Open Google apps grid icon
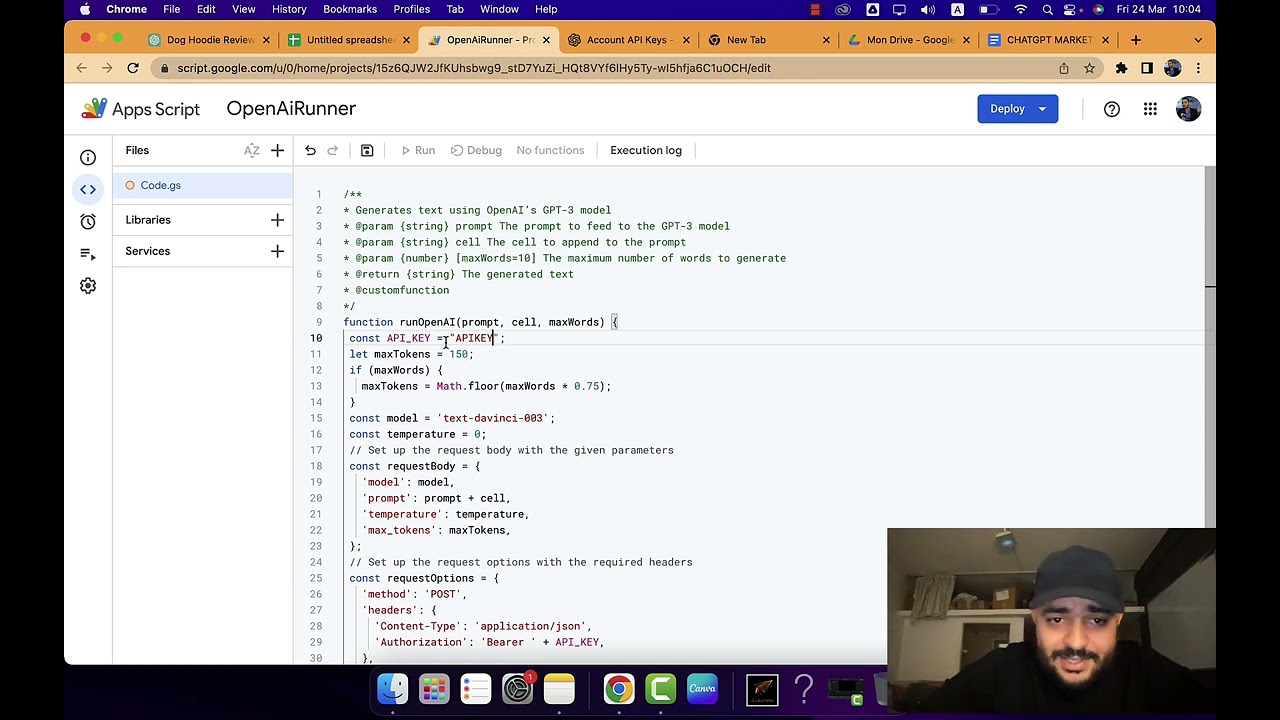Viewport: 1280px width, 720px height. 1150,109
